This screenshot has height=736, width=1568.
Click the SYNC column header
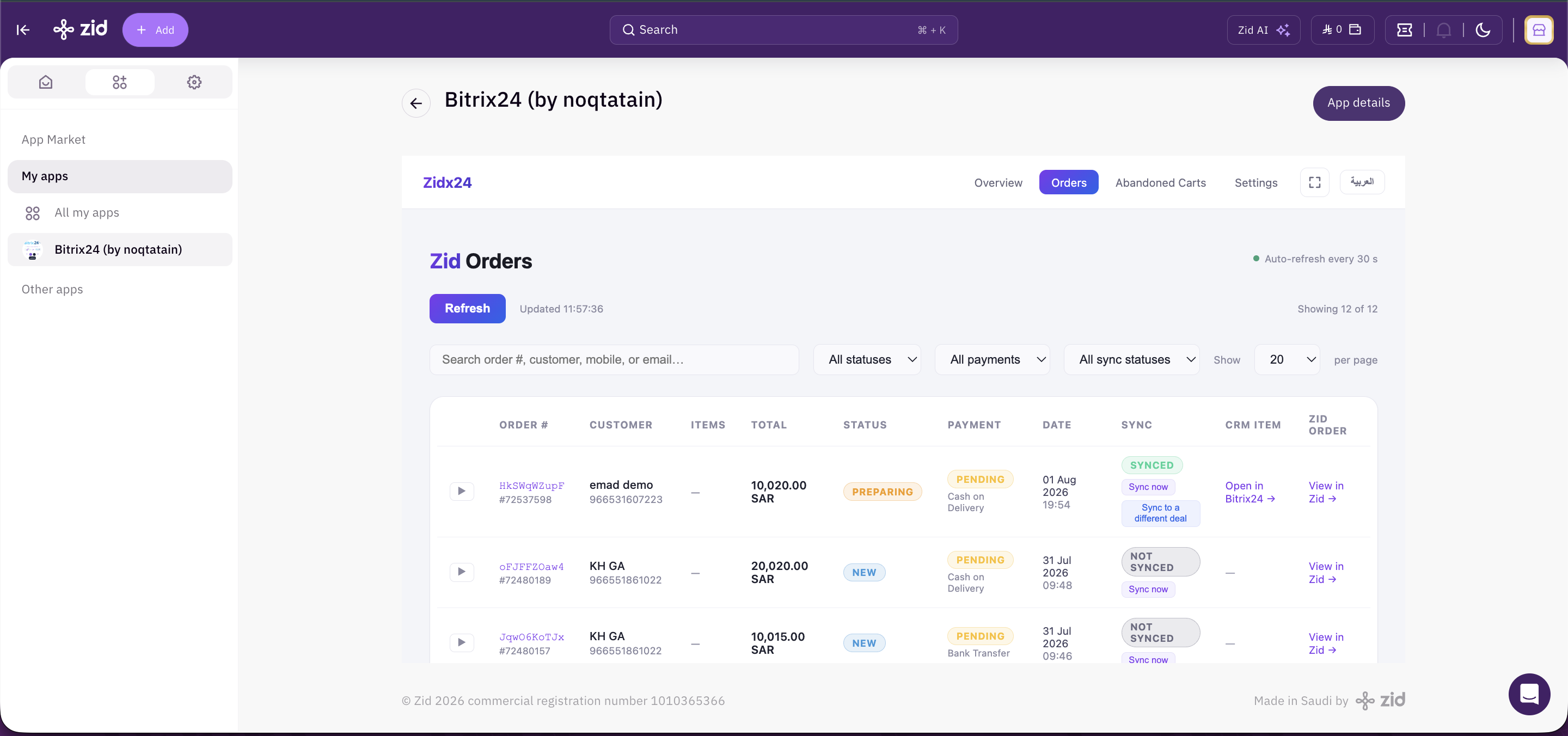pyautogui.click(x=1136, y=425)
